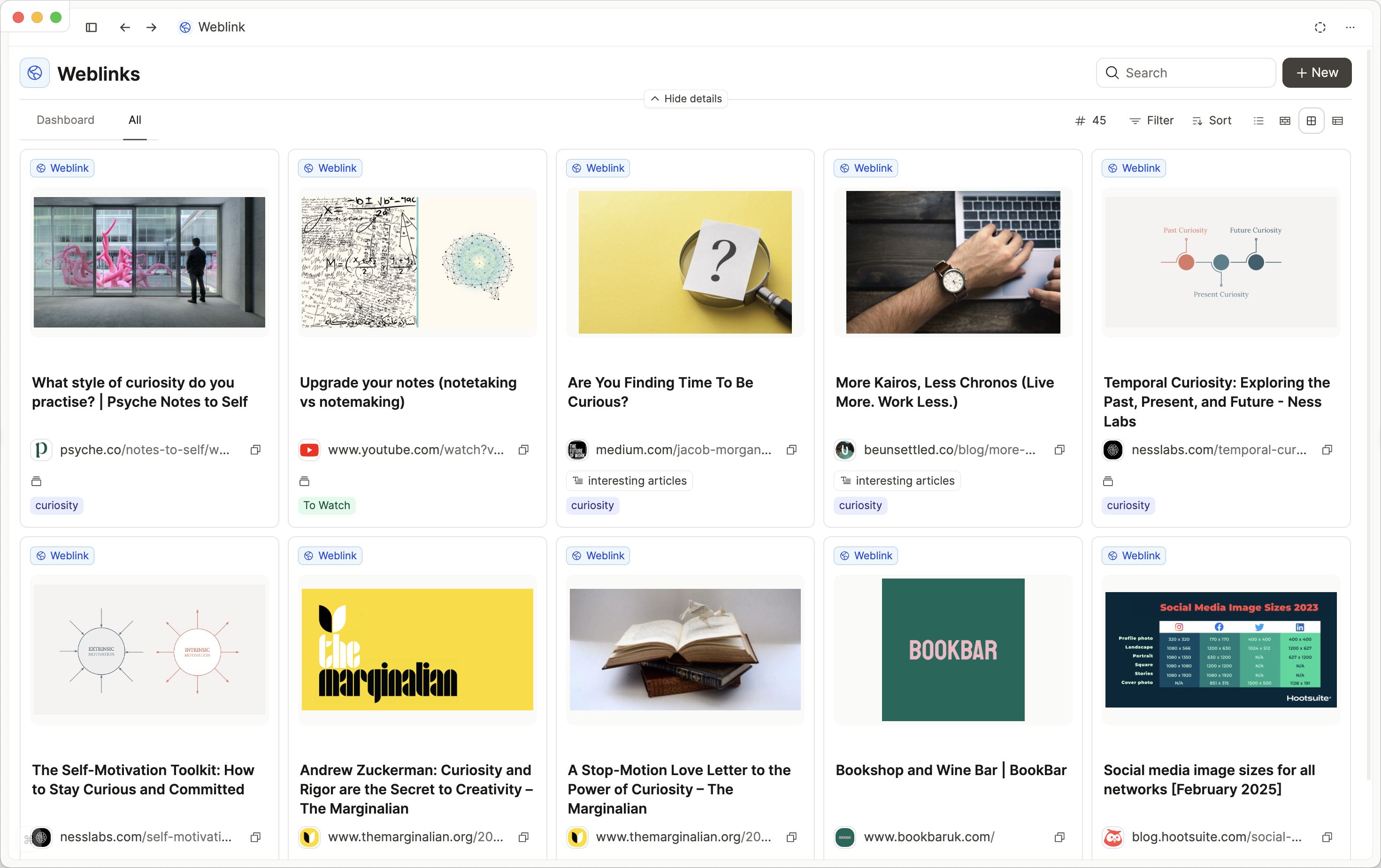Click the To Watch tag
Viewport: 1381px width, 868px height.
click(327, 505)
